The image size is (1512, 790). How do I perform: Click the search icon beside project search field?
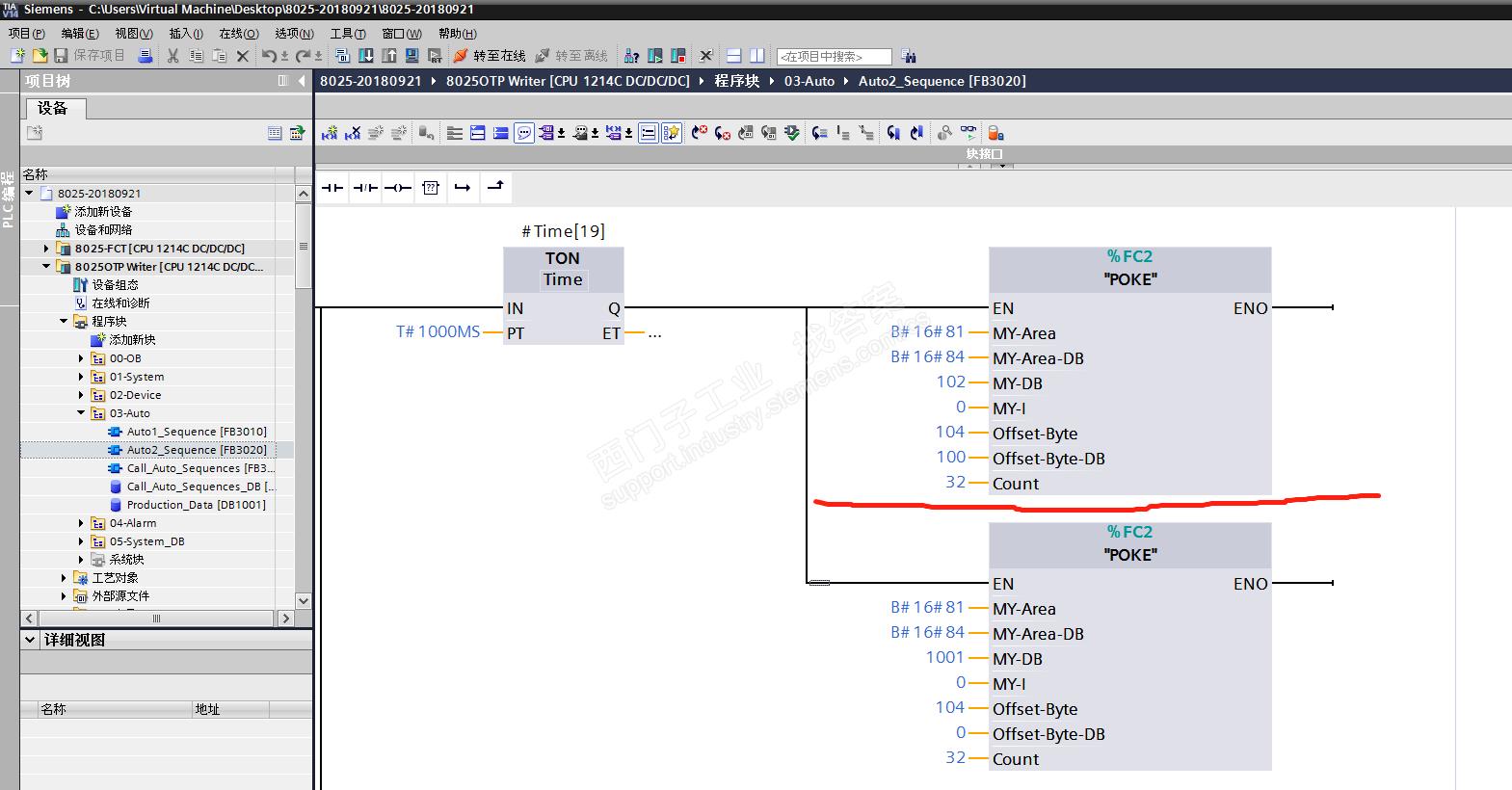pos(908,56)
